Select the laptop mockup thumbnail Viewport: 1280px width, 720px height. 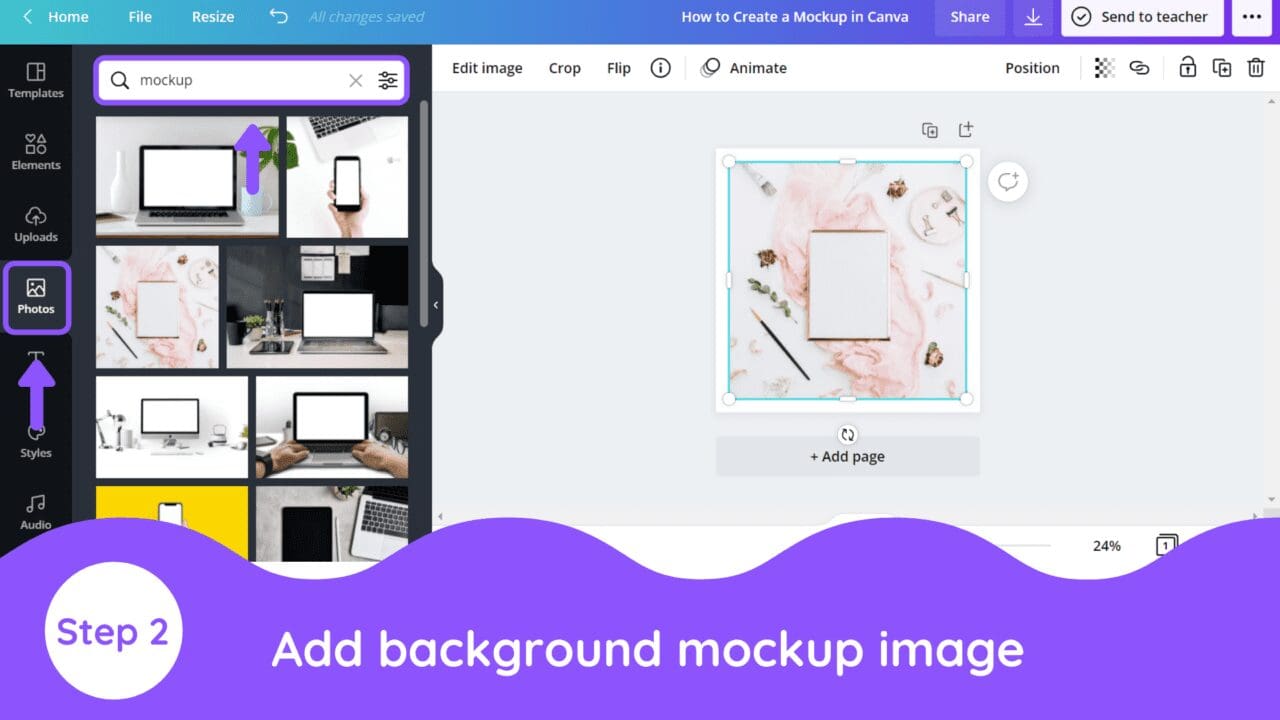pyautogui.click(x=186, y=176)
